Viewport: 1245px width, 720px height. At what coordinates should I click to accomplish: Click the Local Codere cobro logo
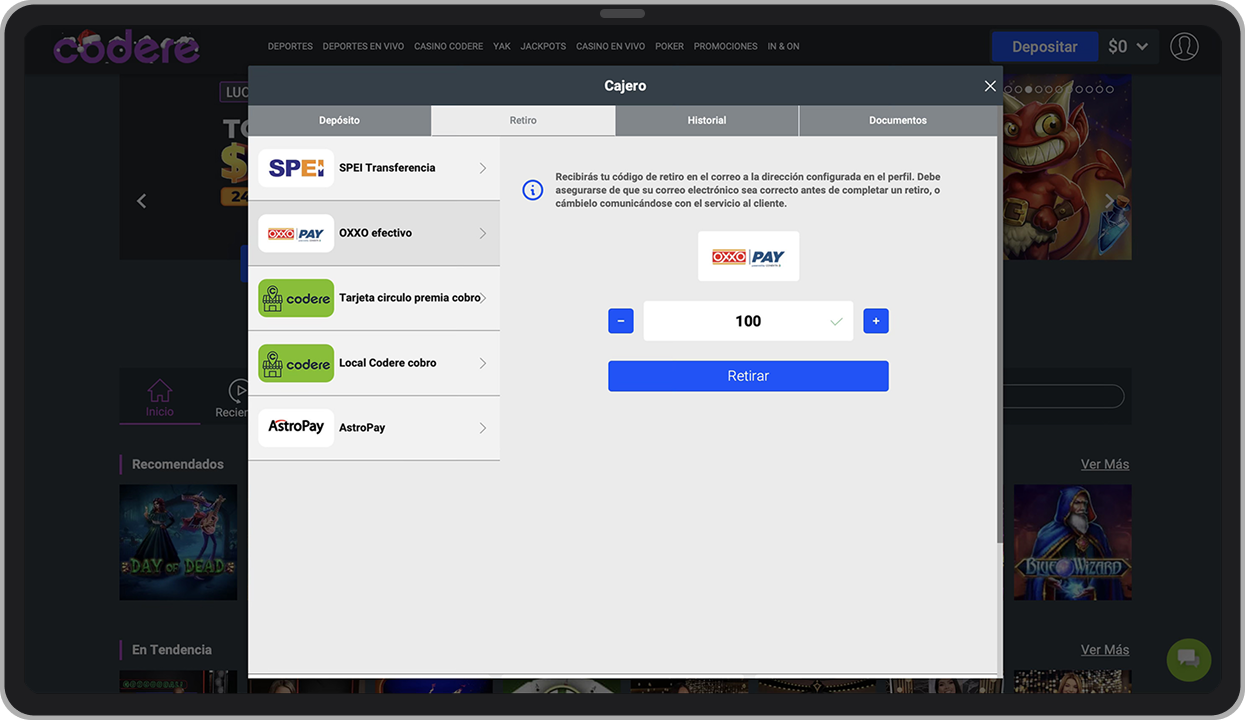coord(296,363)
